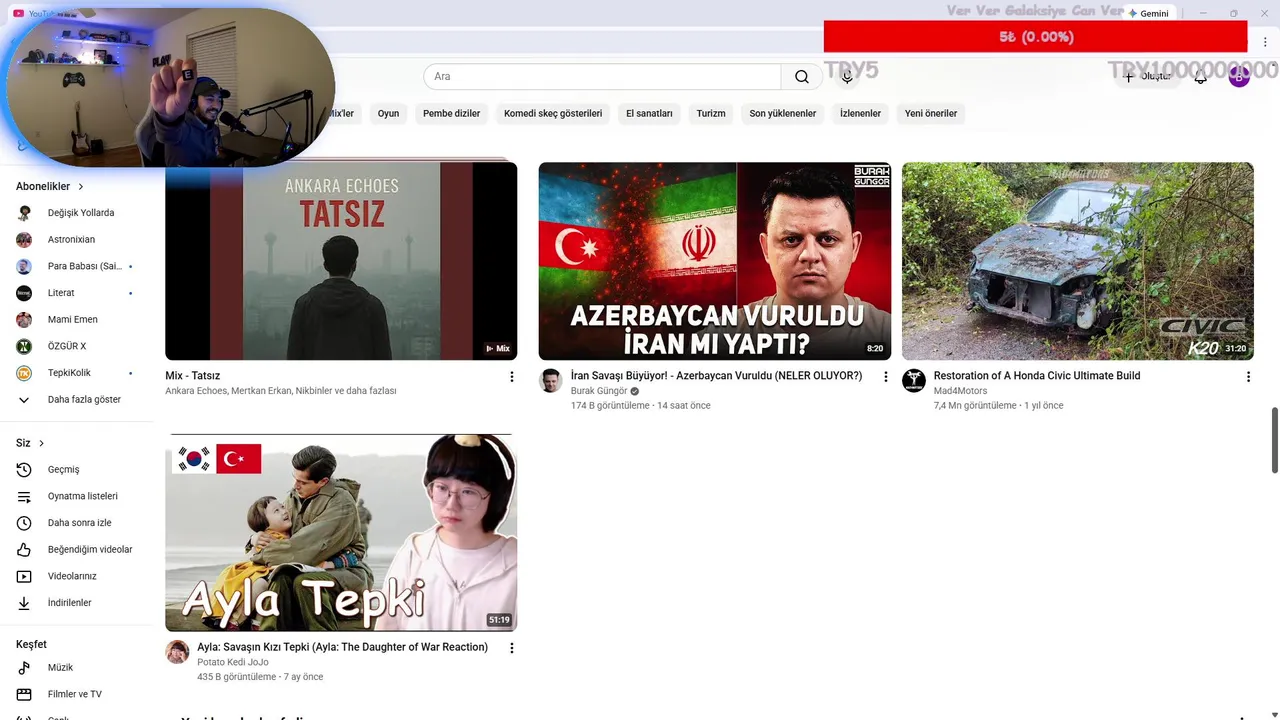Play the Ayla Tepki thumbnail
This screenshot has height=720, width=1280.
pos(341,533)
